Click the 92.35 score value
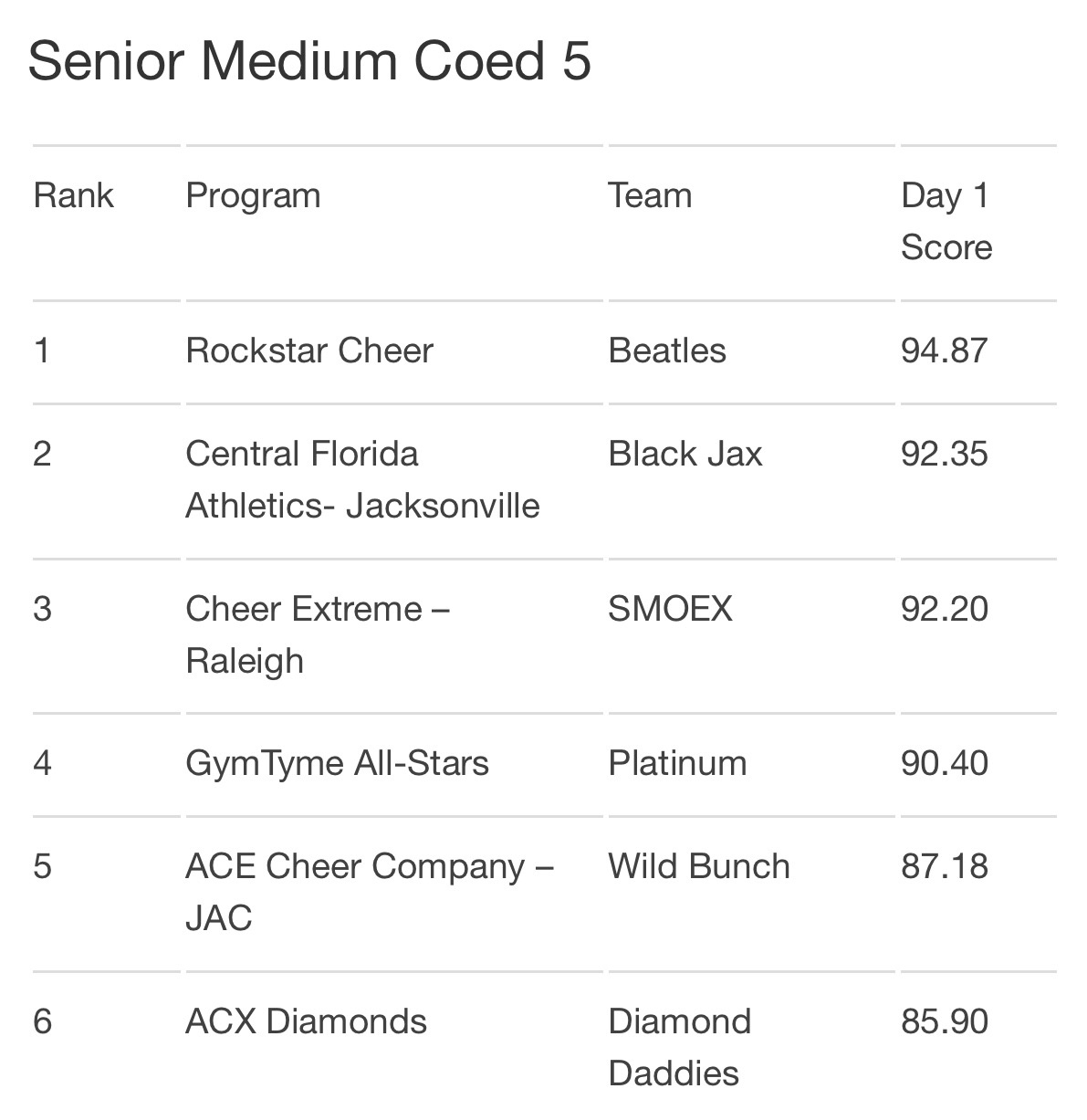This screenshot has width=1087, height=1120. click(x=945, y=454)
